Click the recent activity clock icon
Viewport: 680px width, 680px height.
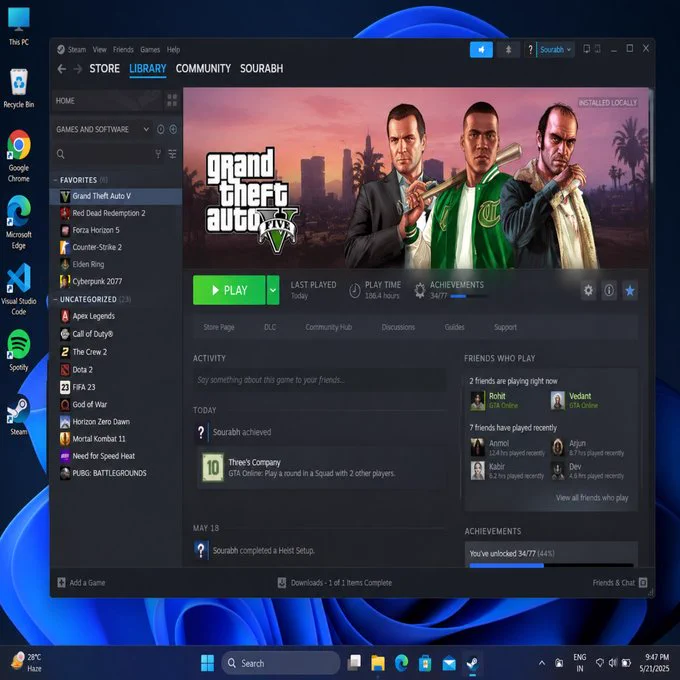point(160,129)
